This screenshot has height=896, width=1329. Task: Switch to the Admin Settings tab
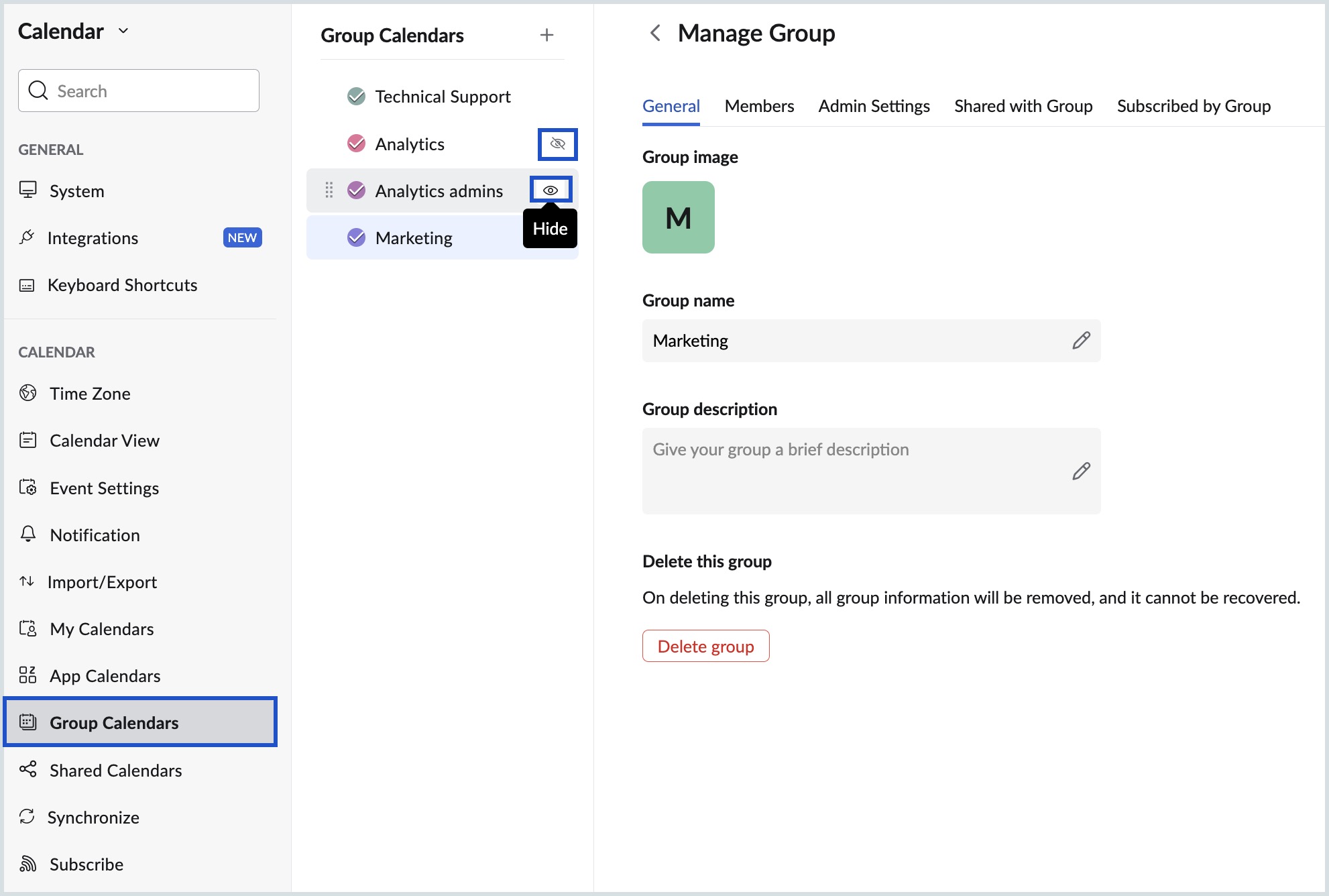tap(874, 106)
